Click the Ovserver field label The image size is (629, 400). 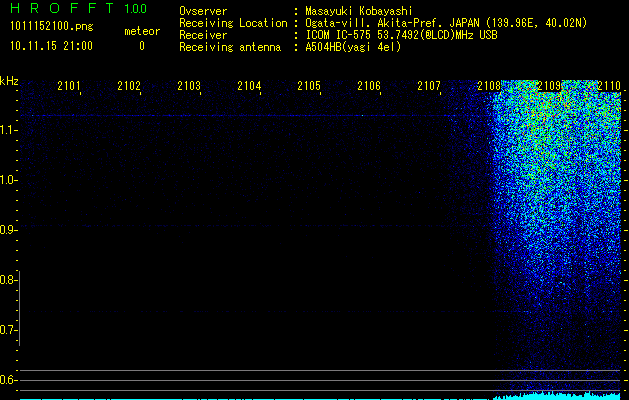point(203,11)
